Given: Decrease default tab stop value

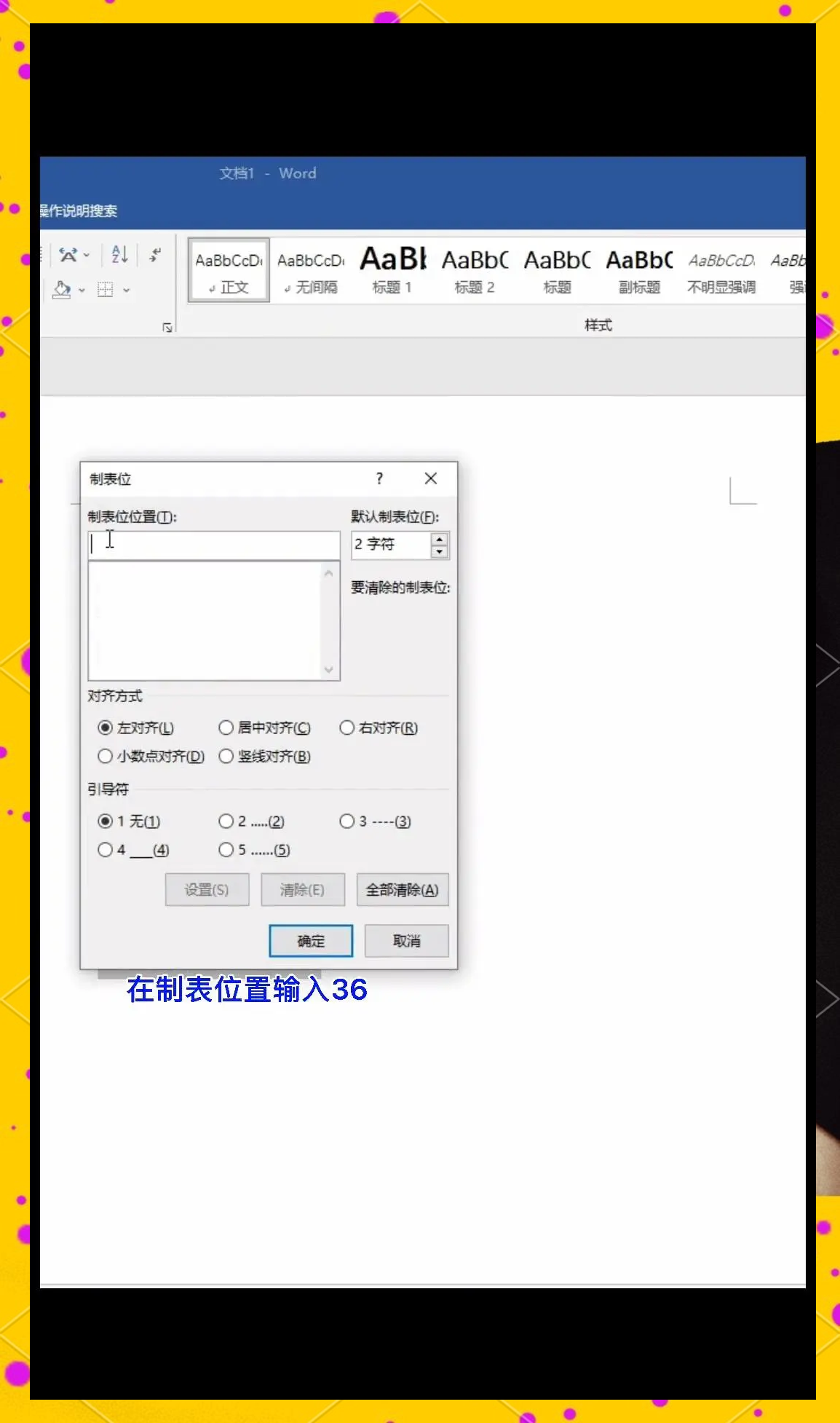Looking at the screenshot, I should pyautogui.click(x=439, y=551).
